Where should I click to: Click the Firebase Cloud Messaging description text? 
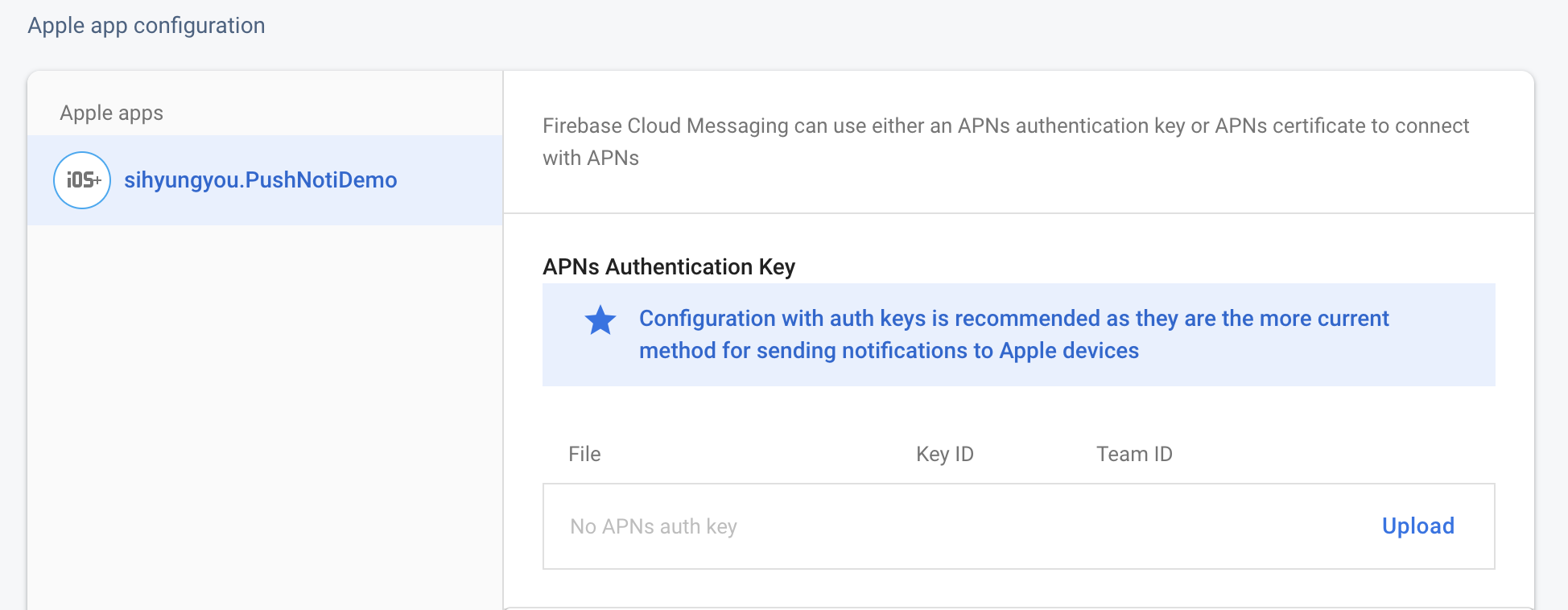pyautogui.click(x=1005, y=142)
